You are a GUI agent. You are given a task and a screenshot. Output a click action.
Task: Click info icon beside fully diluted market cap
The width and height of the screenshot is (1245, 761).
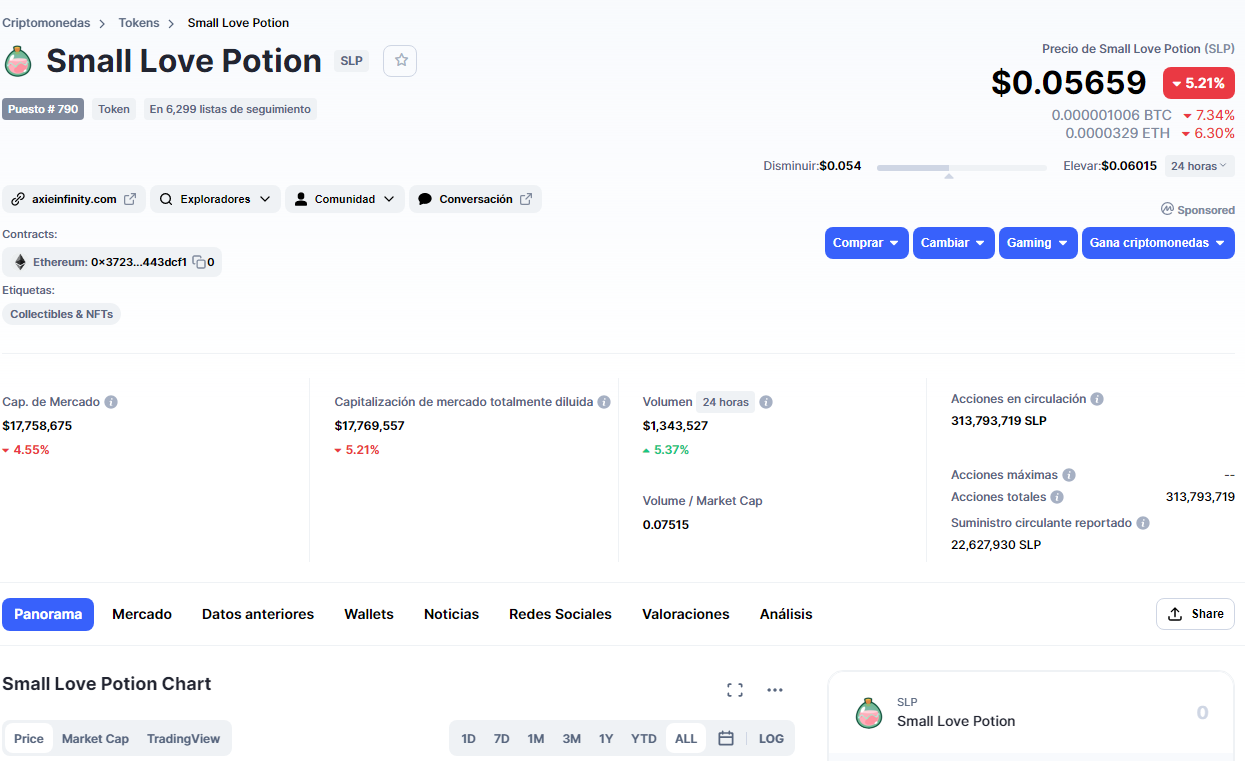[x=604, y=402]
